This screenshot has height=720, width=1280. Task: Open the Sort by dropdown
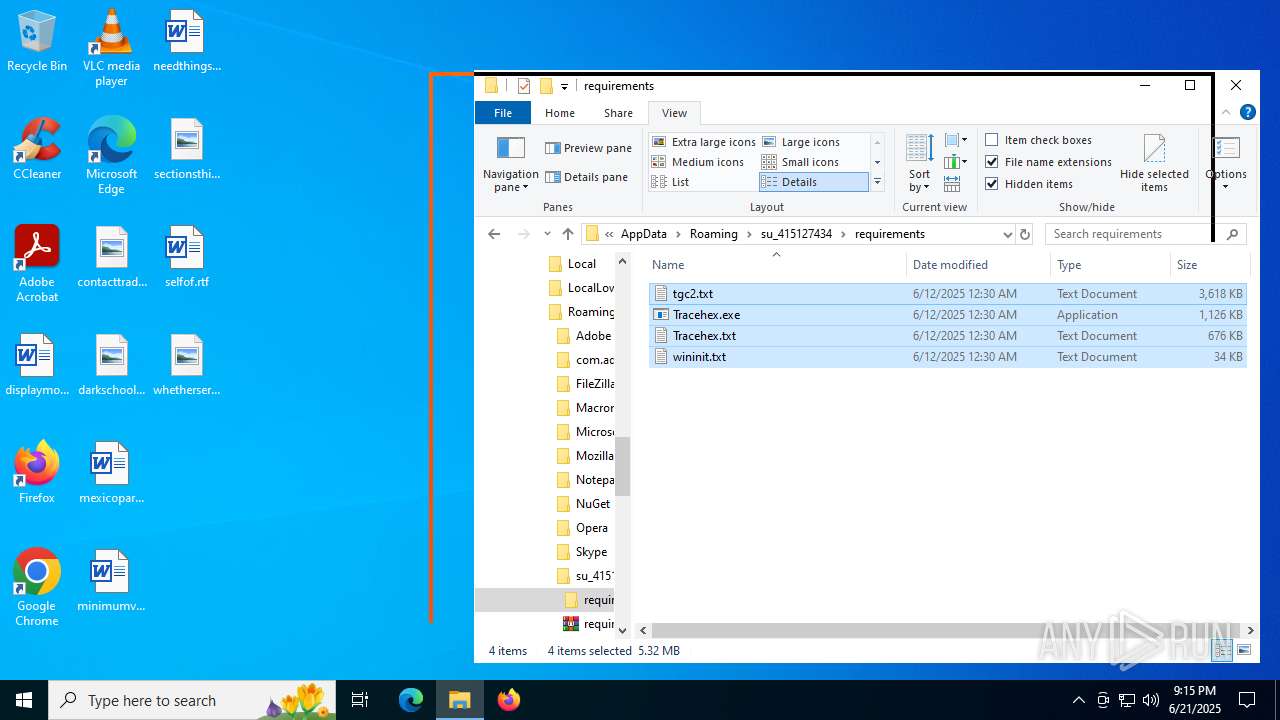[919, 164]
